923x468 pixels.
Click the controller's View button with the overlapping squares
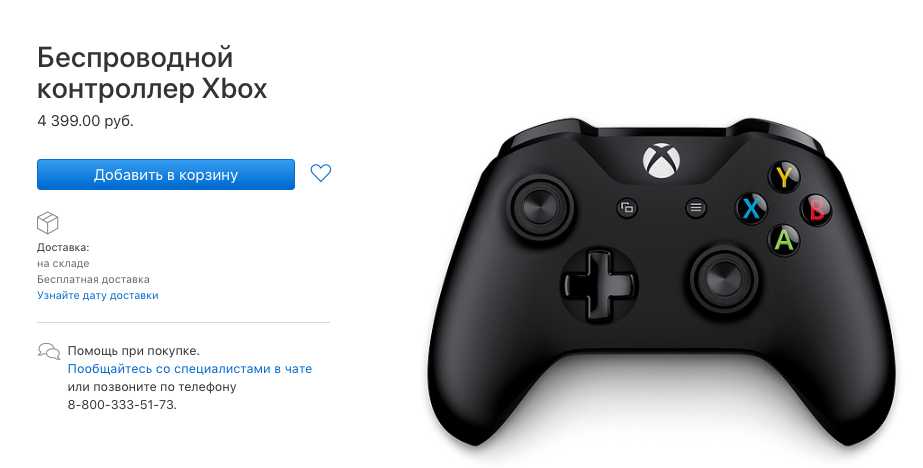pyautogui.click(x=627, y=207)
